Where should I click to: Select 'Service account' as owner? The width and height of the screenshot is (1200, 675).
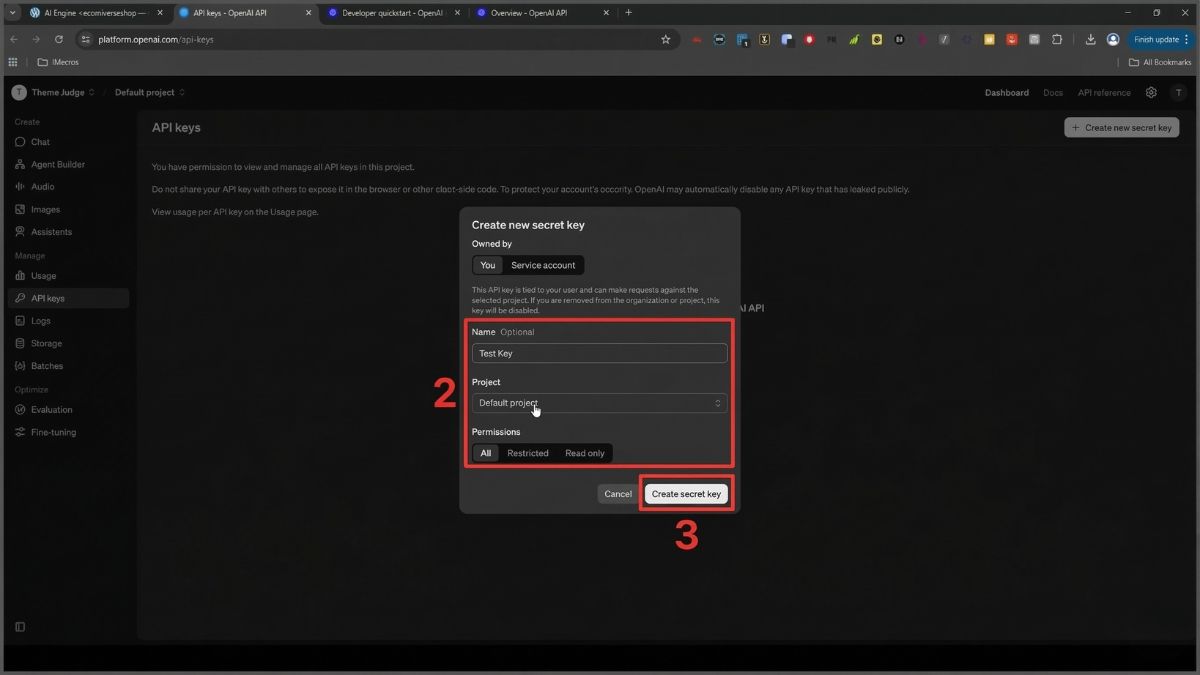point(543,265)
